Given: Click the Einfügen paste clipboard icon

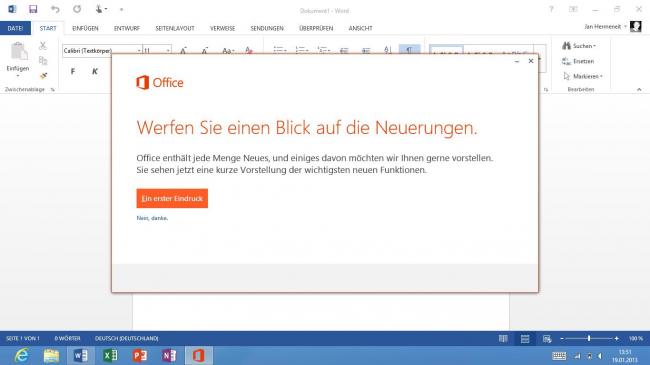Looking at the screenshot, I should [18, 51].
